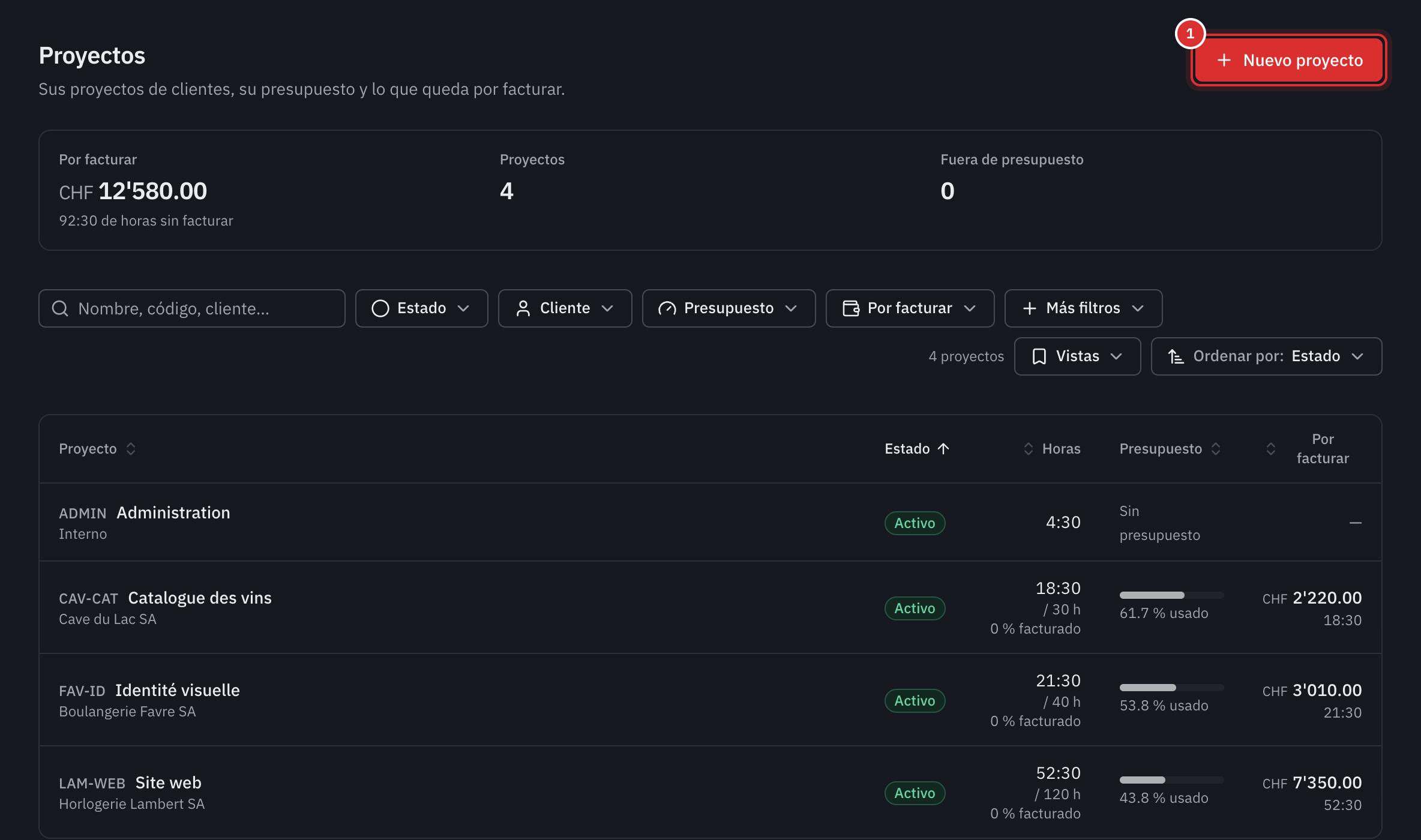Open the Ordenar por Estado dropdown
Image resolution: width=1421 pixels, height=840 pixels.
pyautogui.click(x=1266, y=356)
